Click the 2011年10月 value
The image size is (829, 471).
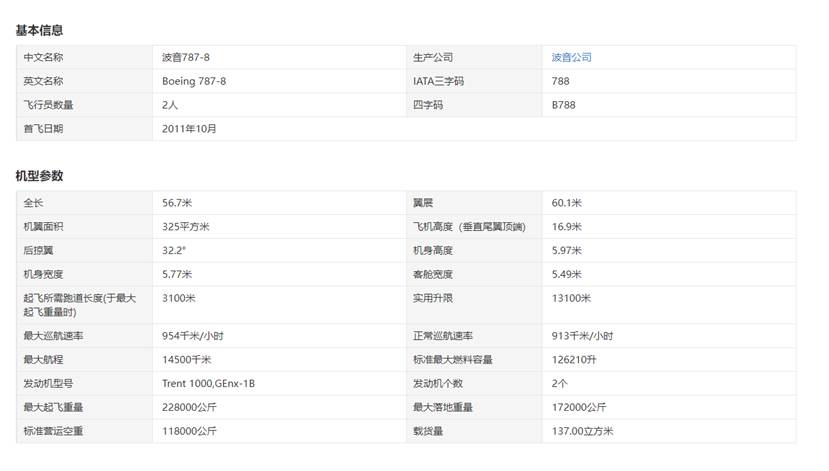(x=189, y=128)
